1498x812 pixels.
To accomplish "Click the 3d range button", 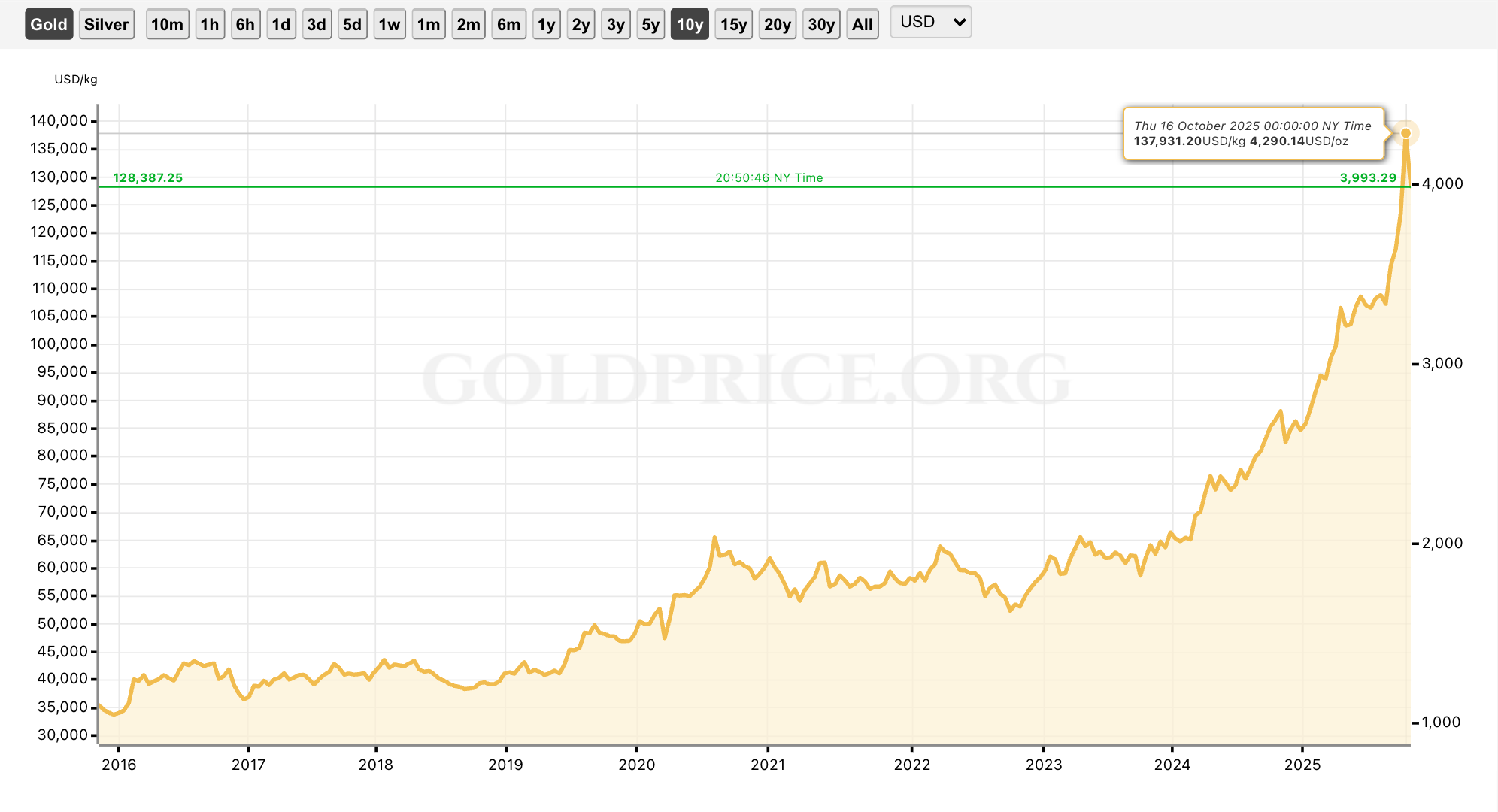I will 317,24.
